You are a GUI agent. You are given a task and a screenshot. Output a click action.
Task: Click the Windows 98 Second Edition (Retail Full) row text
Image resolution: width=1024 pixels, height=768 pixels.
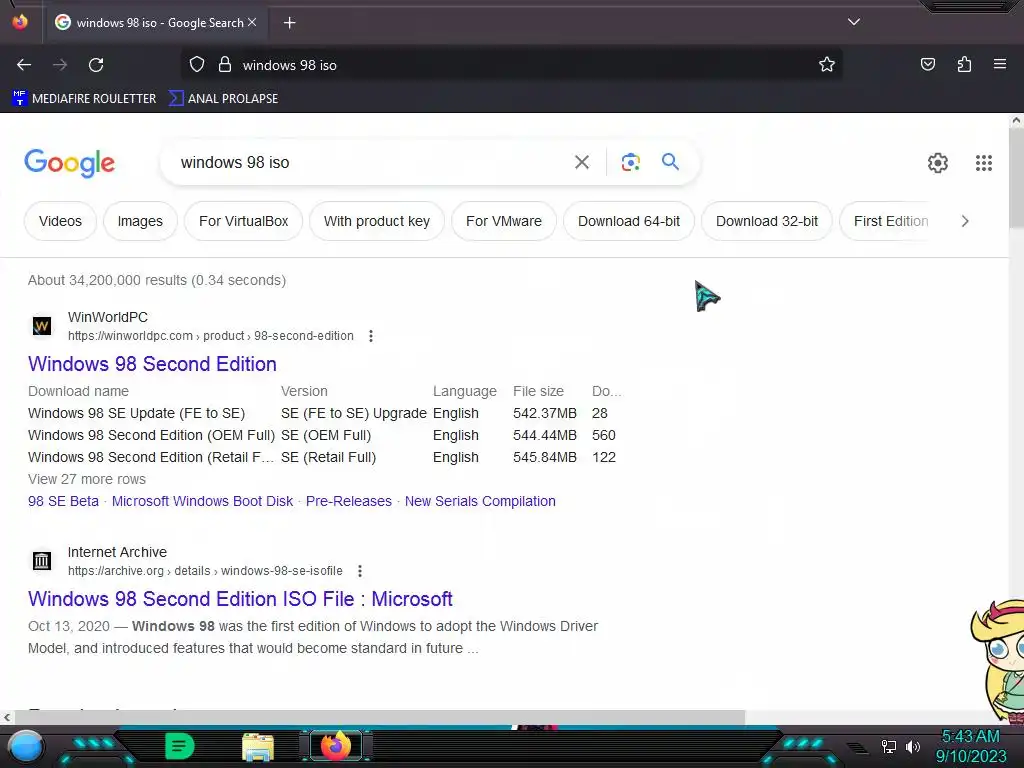(x=151, y=457)
